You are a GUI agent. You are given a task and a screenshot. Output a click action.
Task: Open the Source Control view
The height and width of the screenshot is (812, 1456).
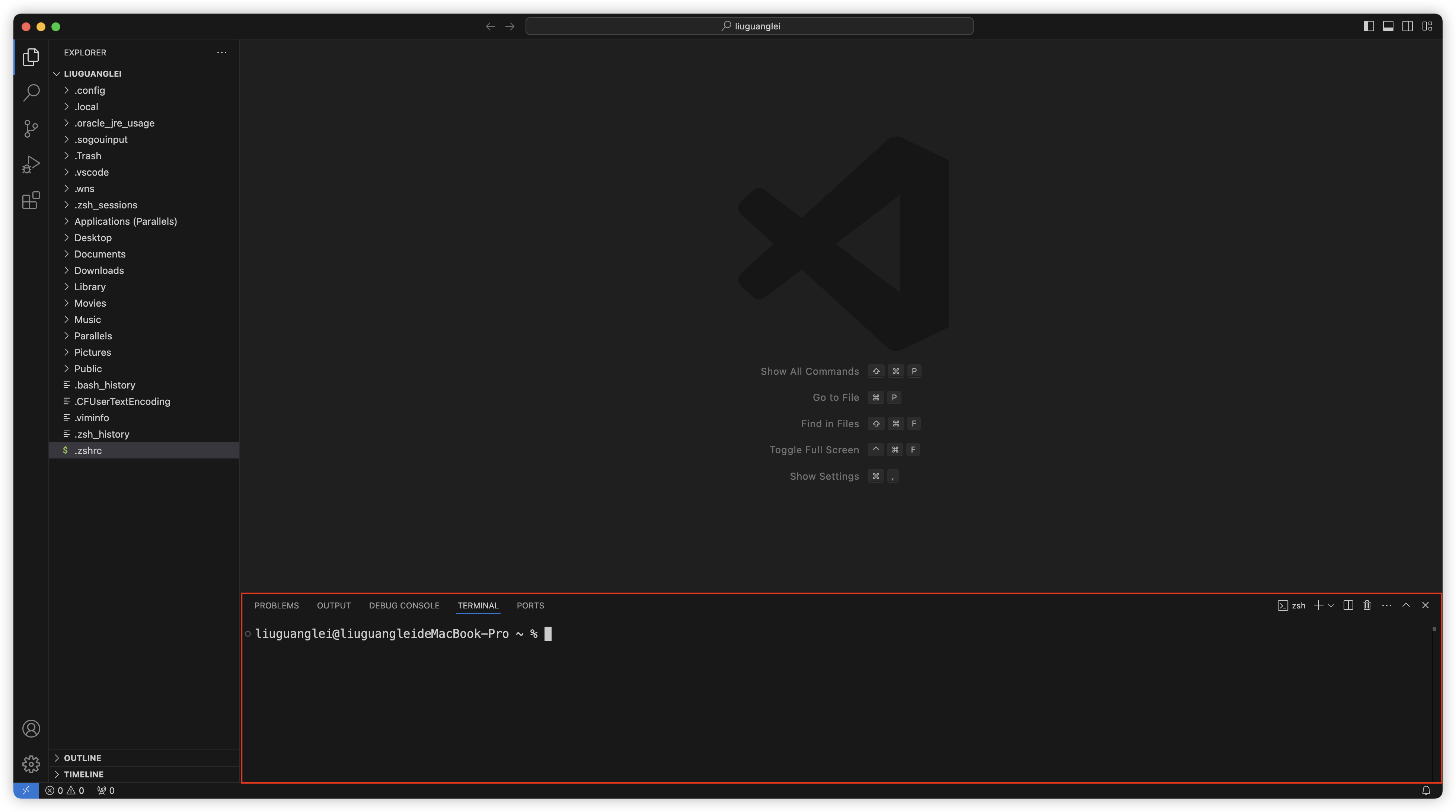[31, 128]
